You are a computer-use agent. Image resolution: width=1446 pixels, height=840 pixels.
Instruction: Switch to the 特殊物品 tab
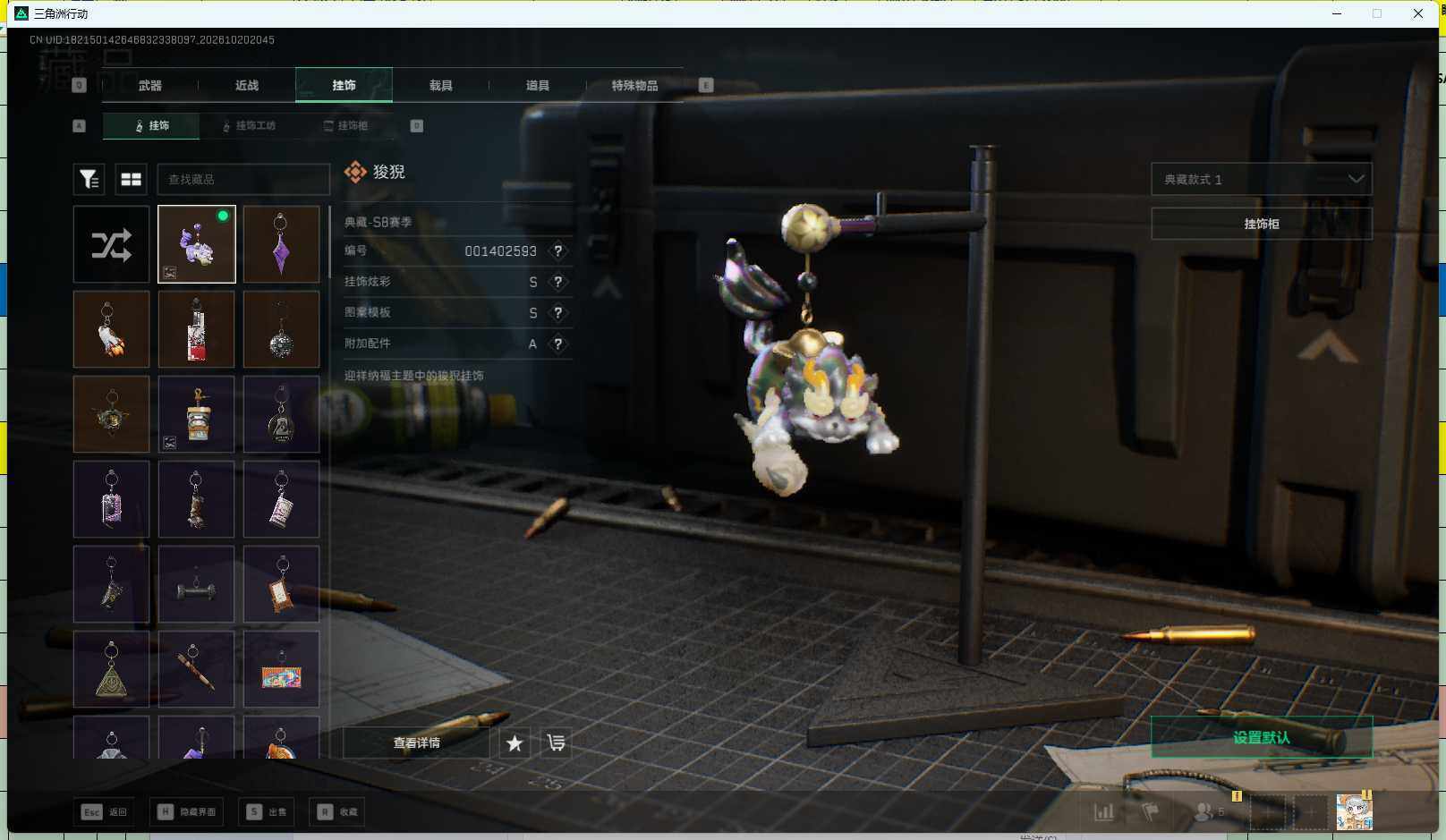point(634,85)
